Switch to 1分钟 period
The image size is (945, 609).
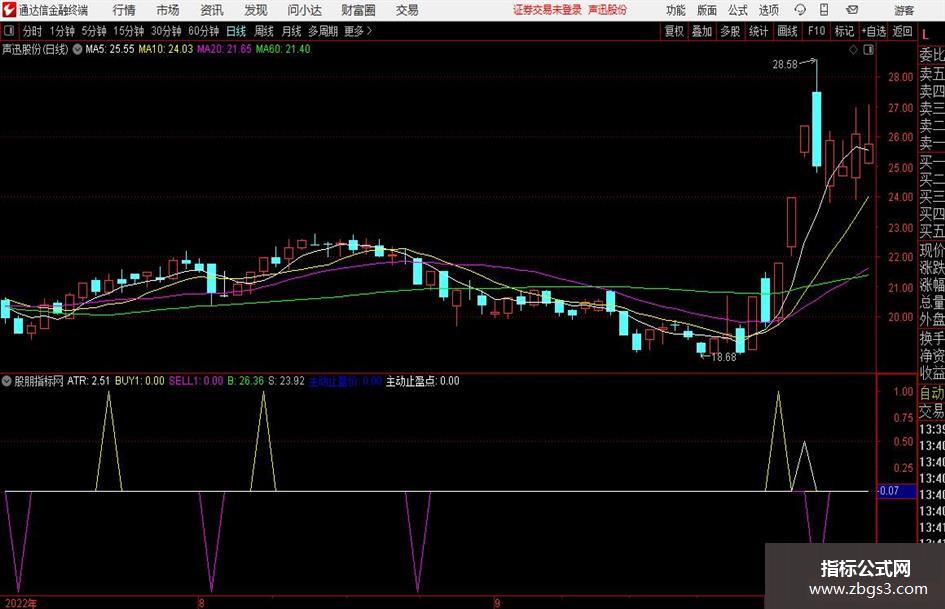[x=61, y=31]
